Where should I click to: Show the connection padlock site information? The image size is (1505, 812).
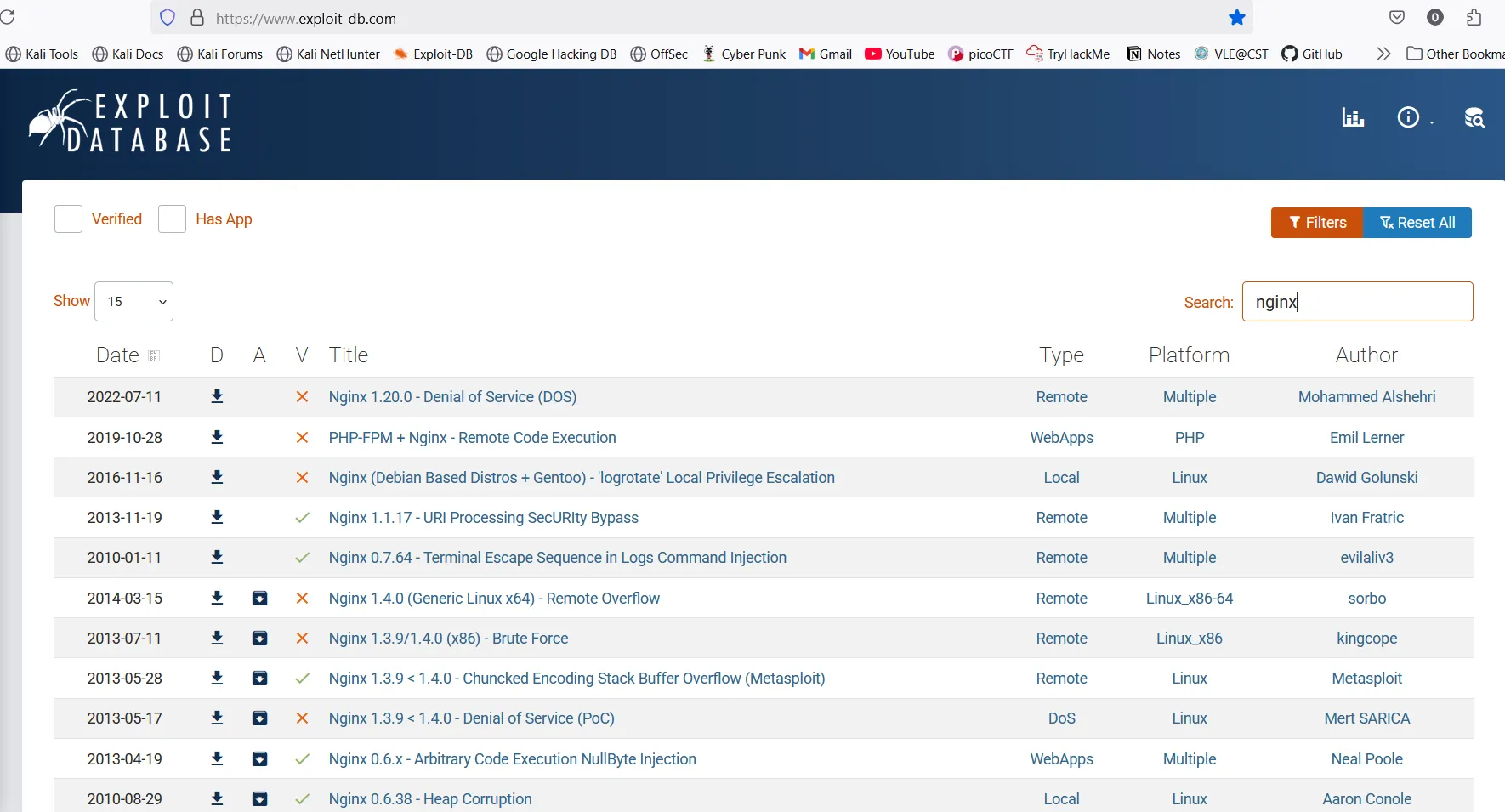click(x=197, y=18)
